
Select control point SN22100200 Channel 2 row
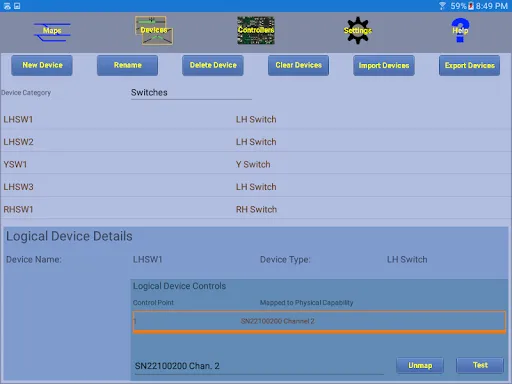pos(319,322)
